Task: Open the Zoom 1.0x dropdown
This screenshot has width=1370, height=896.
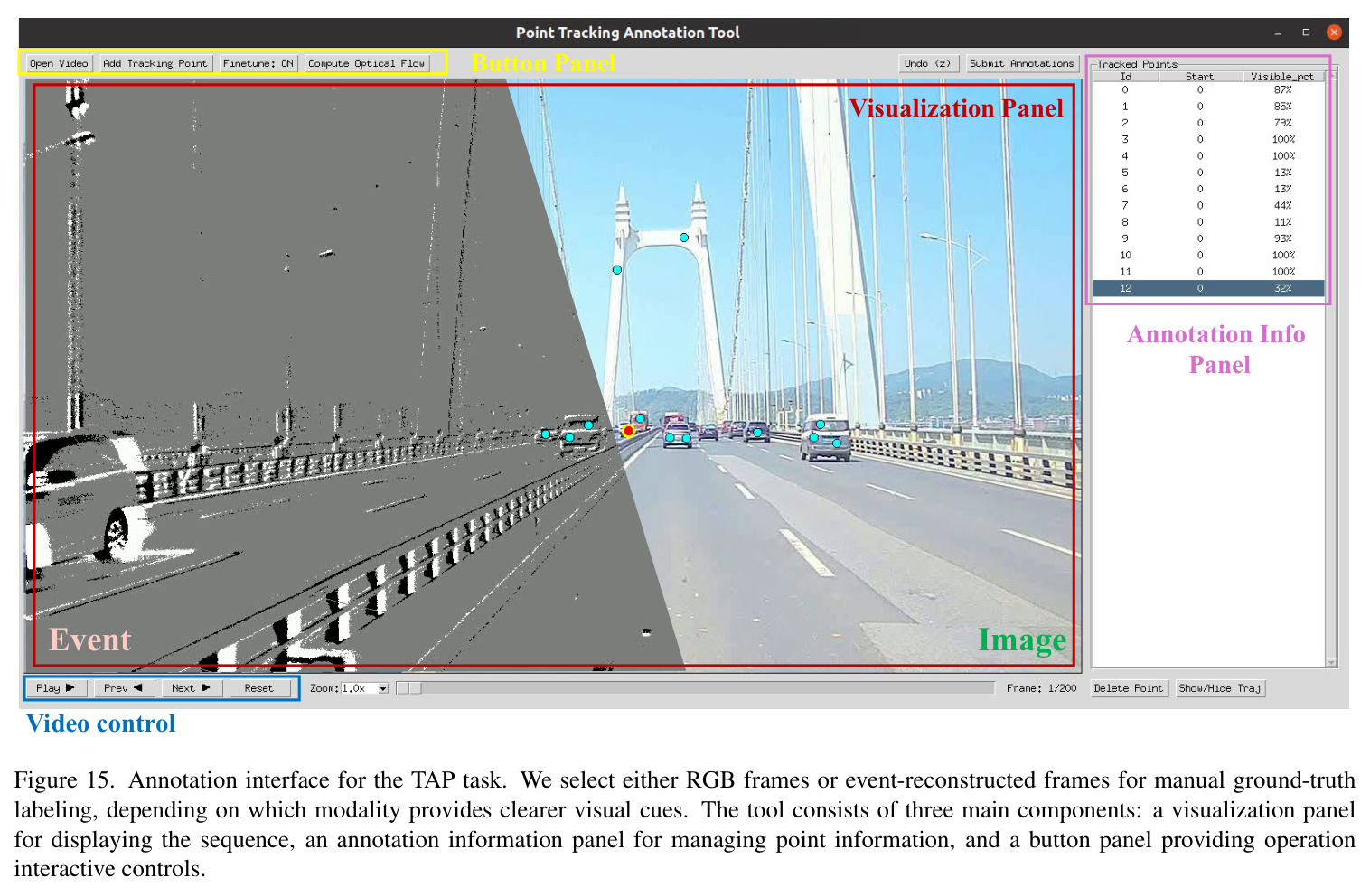Action: tap(383, 688)
